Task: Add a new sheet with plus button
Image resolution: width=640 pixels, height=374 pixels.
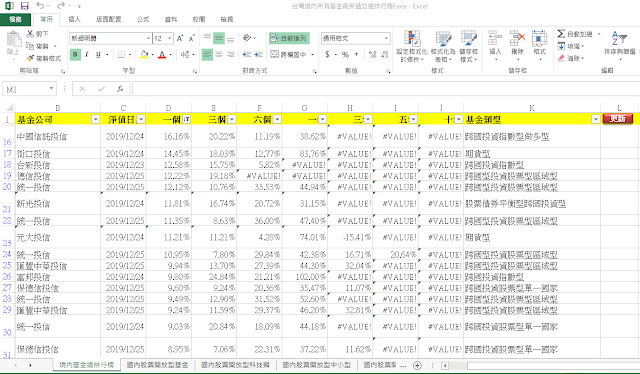Action: pos(417,365)
